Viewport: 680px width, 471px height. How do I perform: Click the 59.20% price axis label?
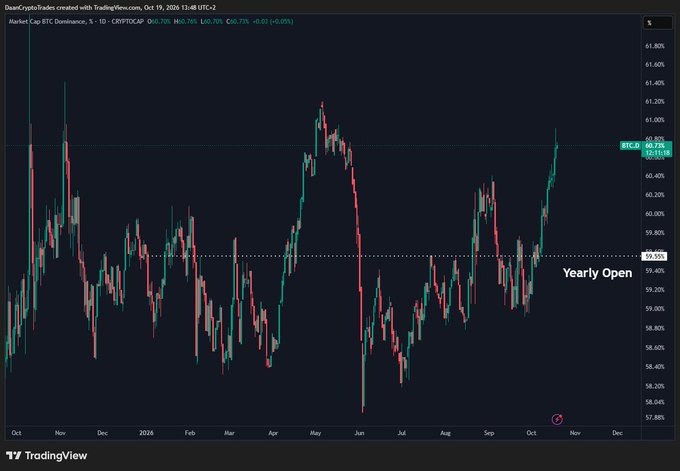655,289
